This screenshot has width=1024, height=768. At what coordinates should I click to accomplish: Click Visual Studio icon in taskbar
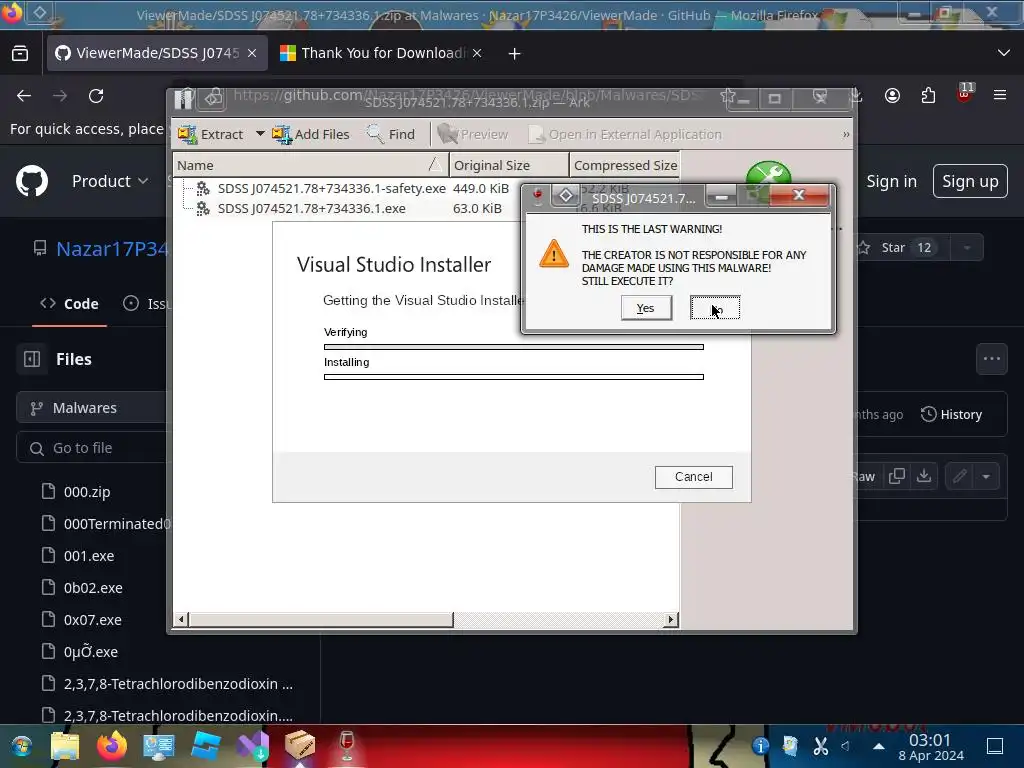(253, 745)
